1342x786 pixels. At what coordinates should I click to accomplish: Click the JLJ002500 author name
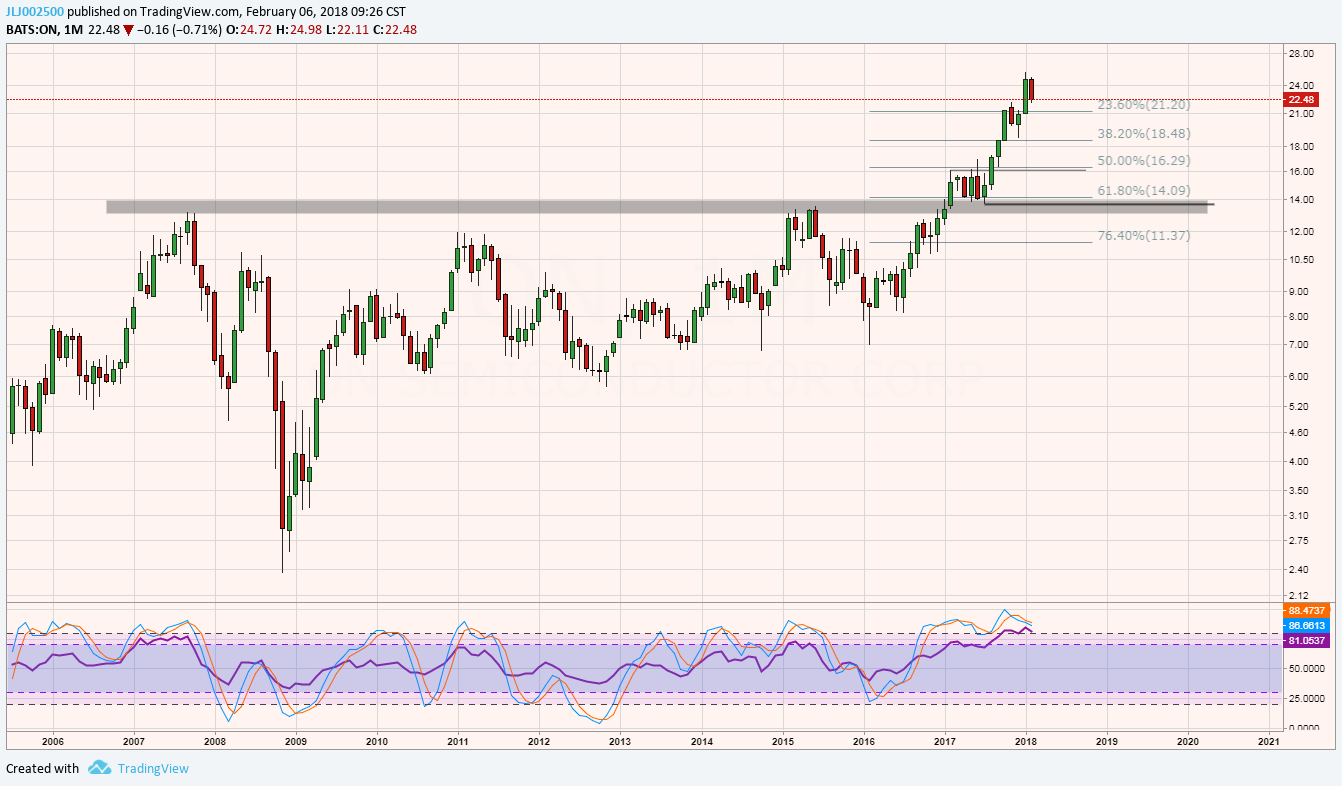point(33,11)
